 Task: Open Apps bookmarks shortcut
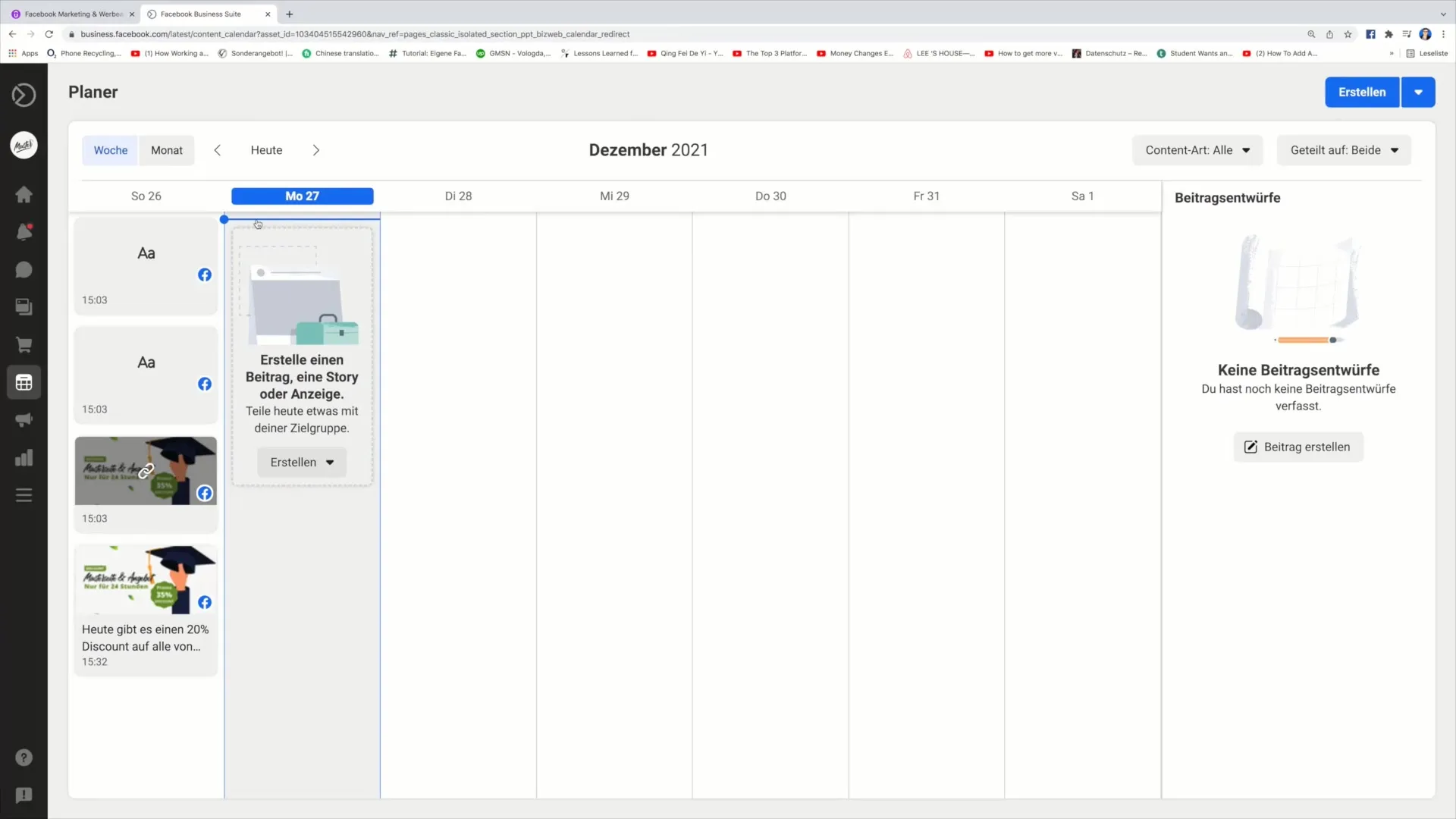tap(24, 53)
